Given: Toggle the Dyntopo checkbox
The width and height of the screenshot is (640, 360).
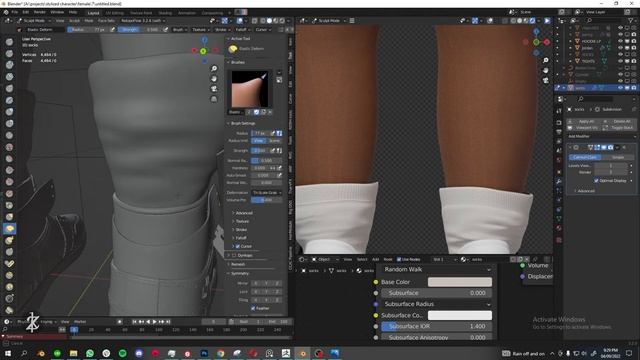Looking at the screenshot, I should pos(234,255).
